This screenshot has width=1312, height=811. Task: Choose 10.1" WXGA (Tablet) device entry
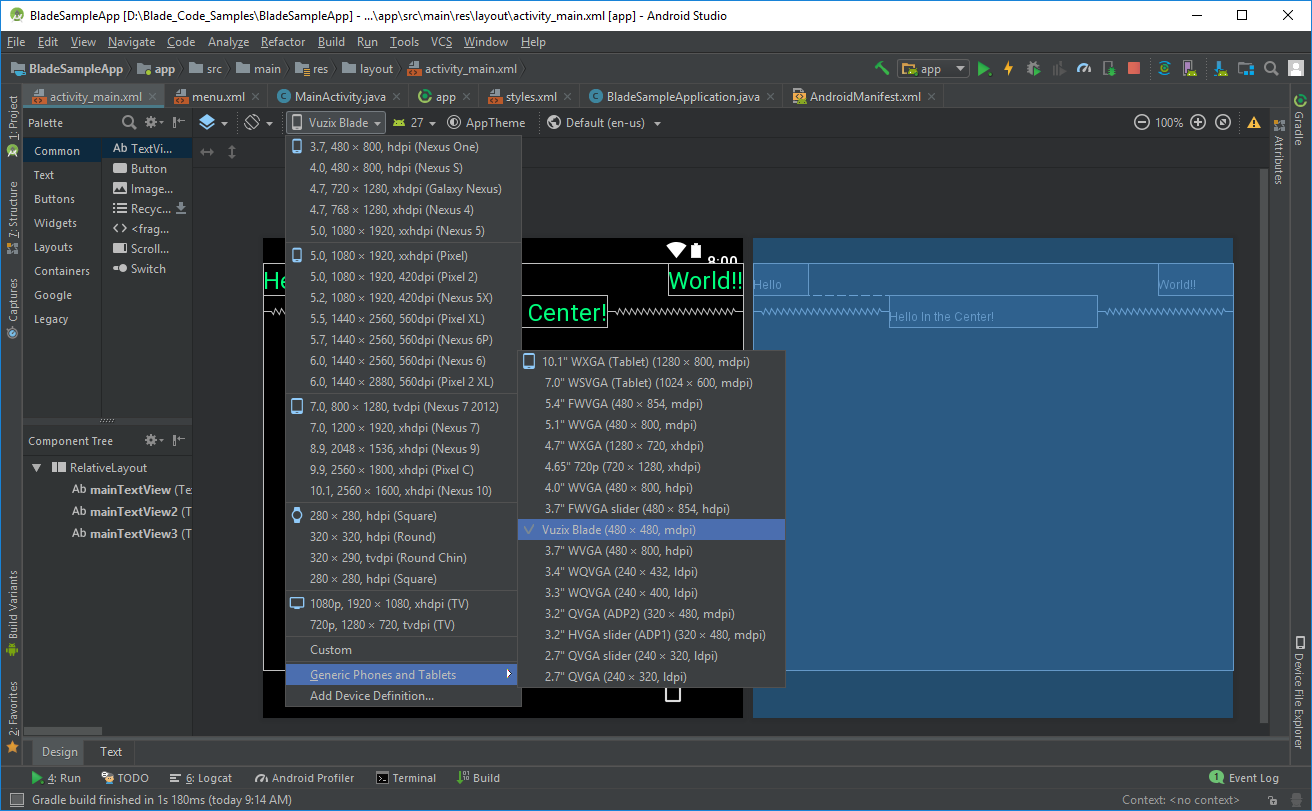(651, 362)
